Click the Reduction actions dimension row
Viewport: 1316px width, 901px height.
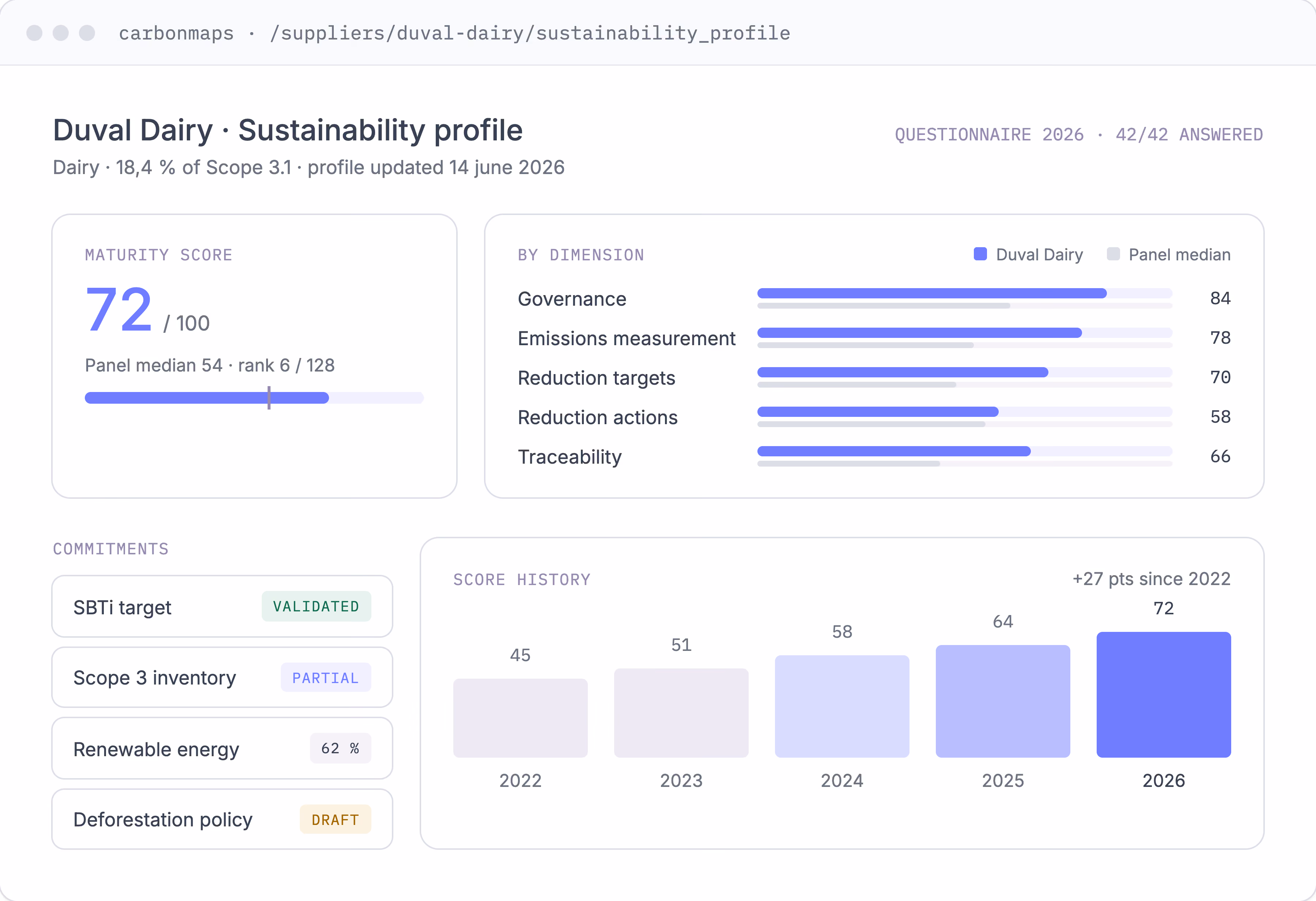click(x=874, y=417)
